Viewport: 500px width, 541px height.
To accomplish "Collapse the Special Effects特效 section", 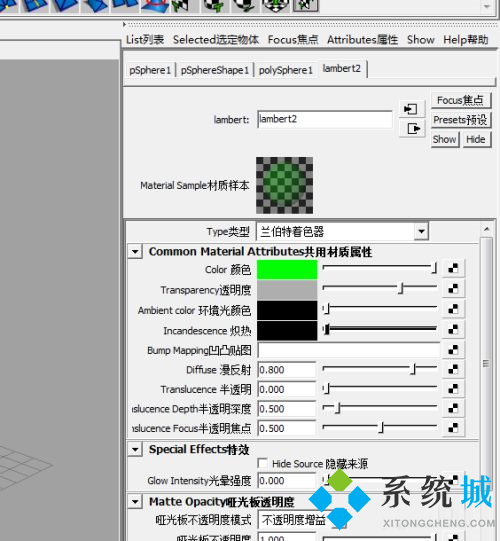I will 135,449.
